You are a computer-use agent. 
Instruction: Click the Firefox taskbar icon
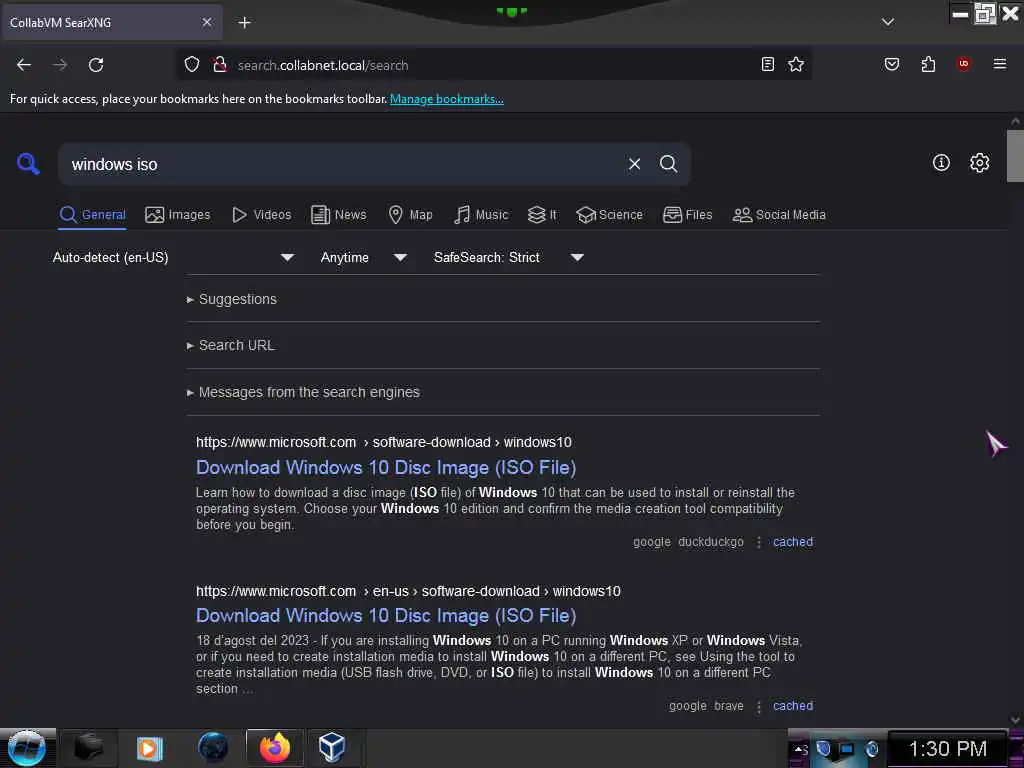pyautogui.click(x=275, y=747)
